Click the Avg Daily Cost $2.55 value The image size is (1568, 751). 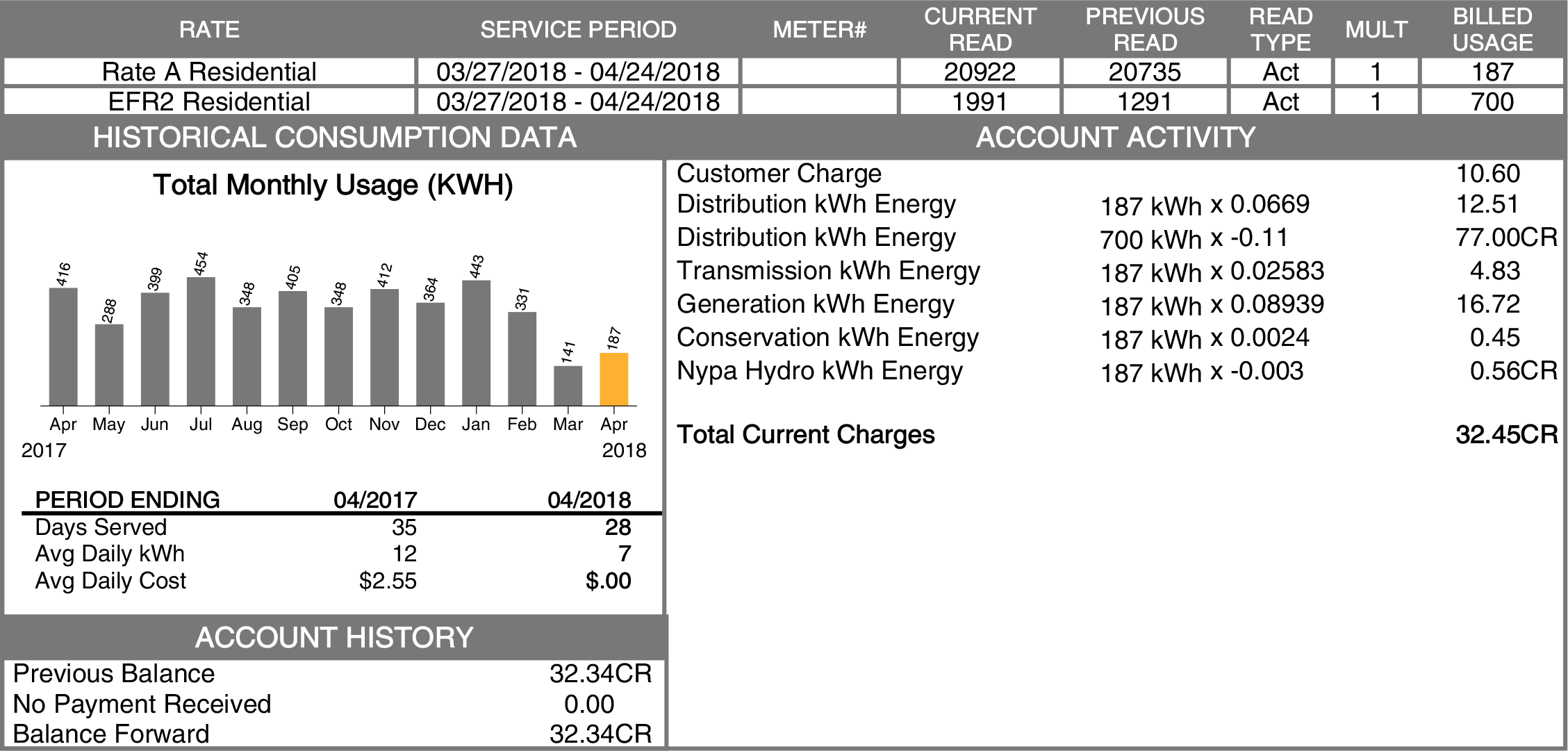click(x=388, y=581)
